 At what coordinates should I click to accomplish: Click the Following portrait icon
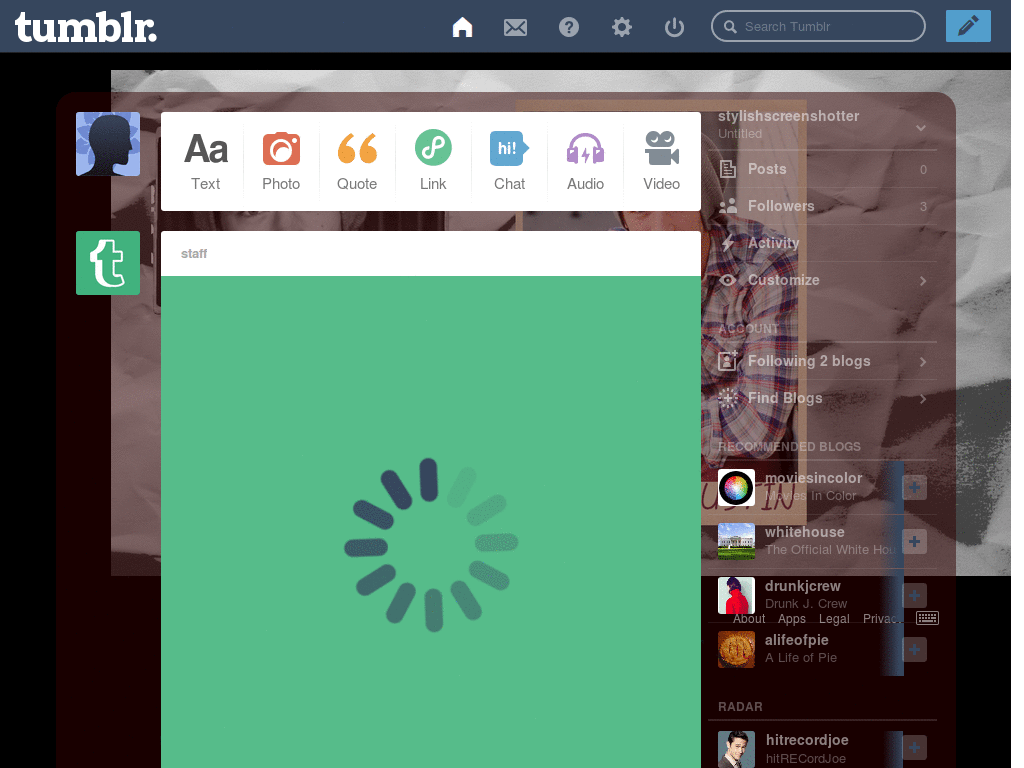click(728, 360)
